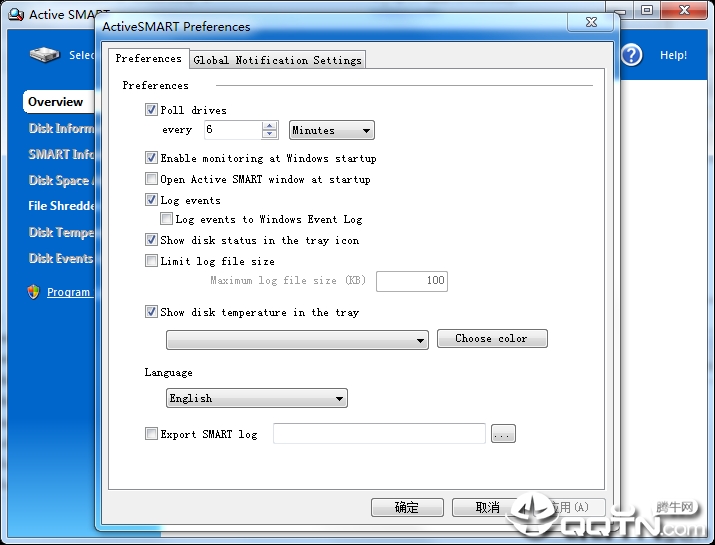Click the Choose color button
715x545 pixels.
pos(492,338)
